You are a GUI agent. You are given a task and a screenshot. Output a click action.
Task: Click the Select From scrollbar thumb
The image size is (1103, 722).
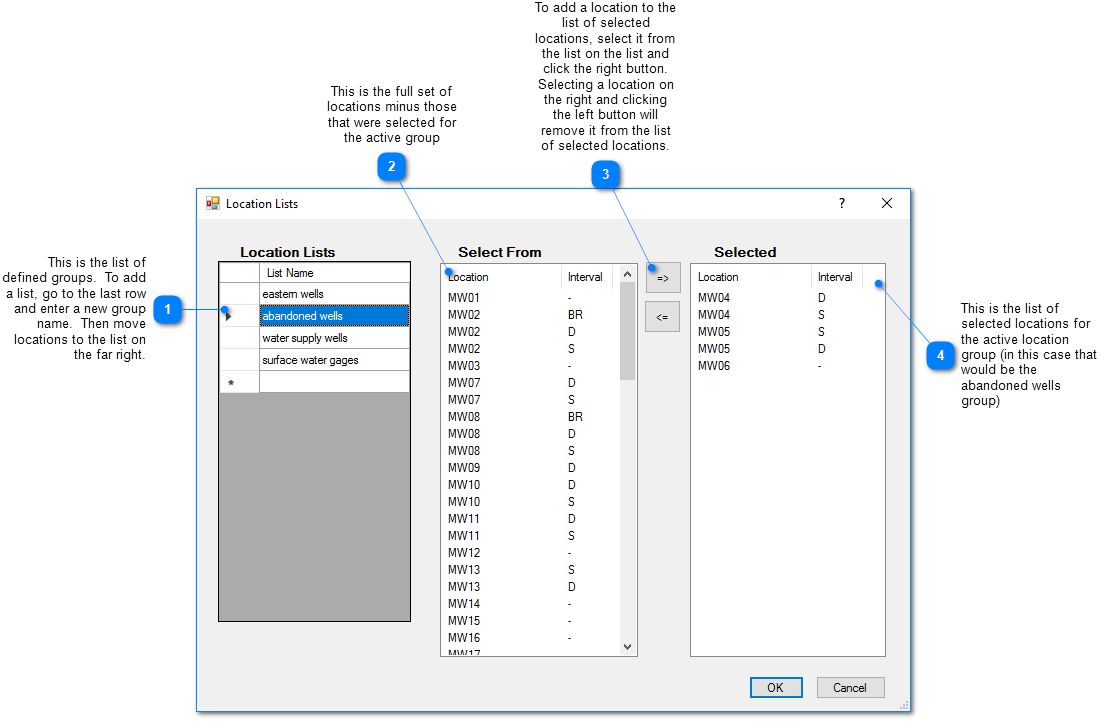[x=627, y=330]
